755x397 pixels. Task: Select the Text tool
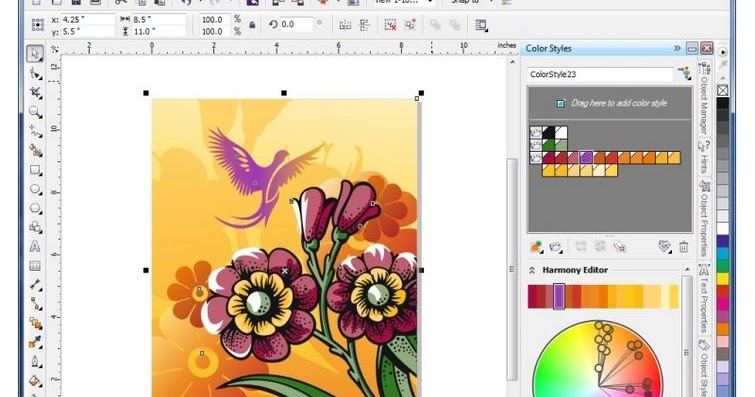35,246
